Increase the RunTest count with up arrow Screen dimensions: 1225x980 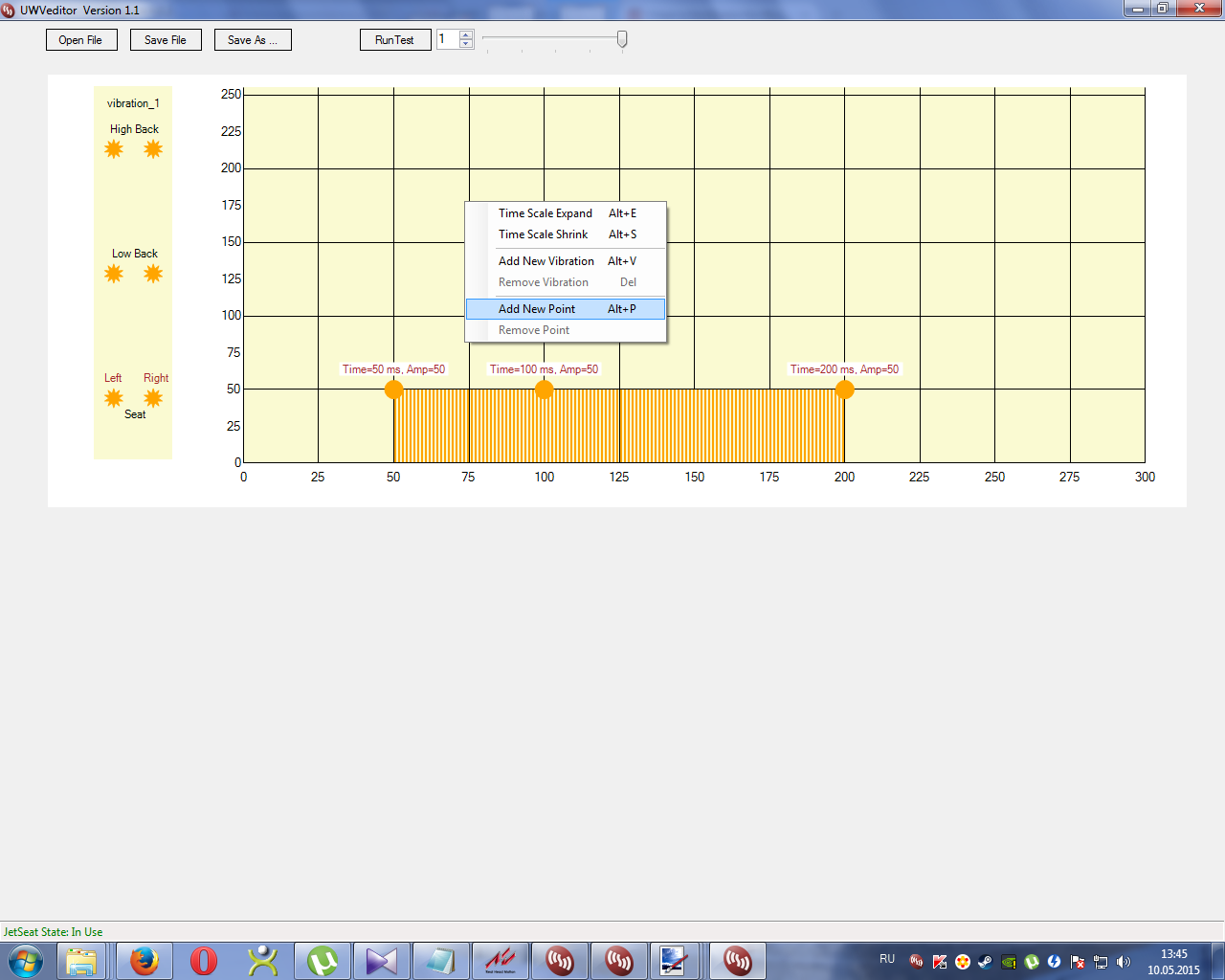tap(466, 35)
